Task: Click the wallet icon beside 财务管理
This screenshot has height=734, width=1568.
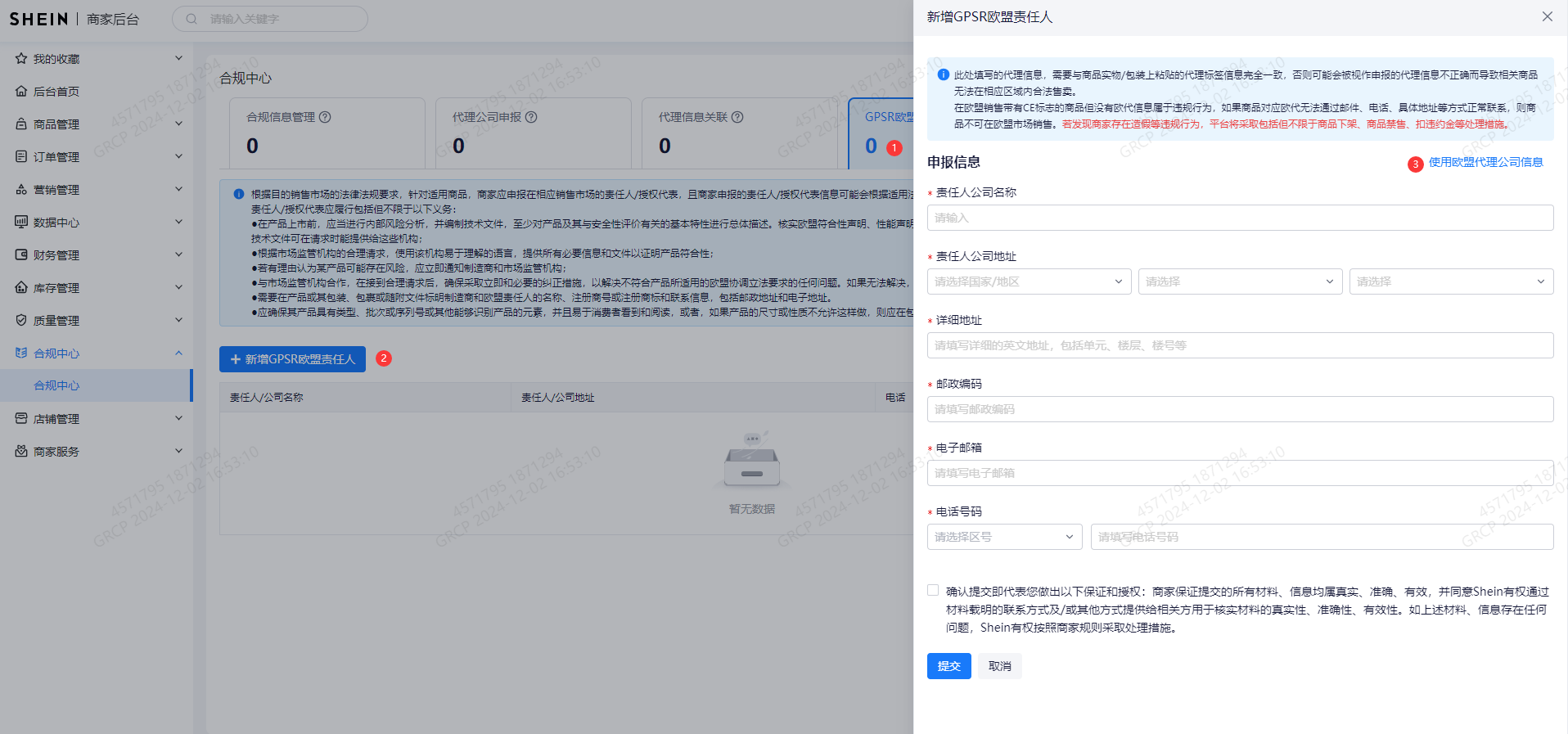Action: point(21,254)
